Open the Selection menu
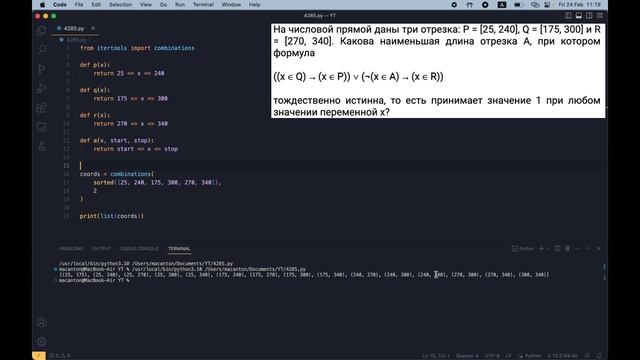This screenshot has height=360, width=640. click(120, 4)
